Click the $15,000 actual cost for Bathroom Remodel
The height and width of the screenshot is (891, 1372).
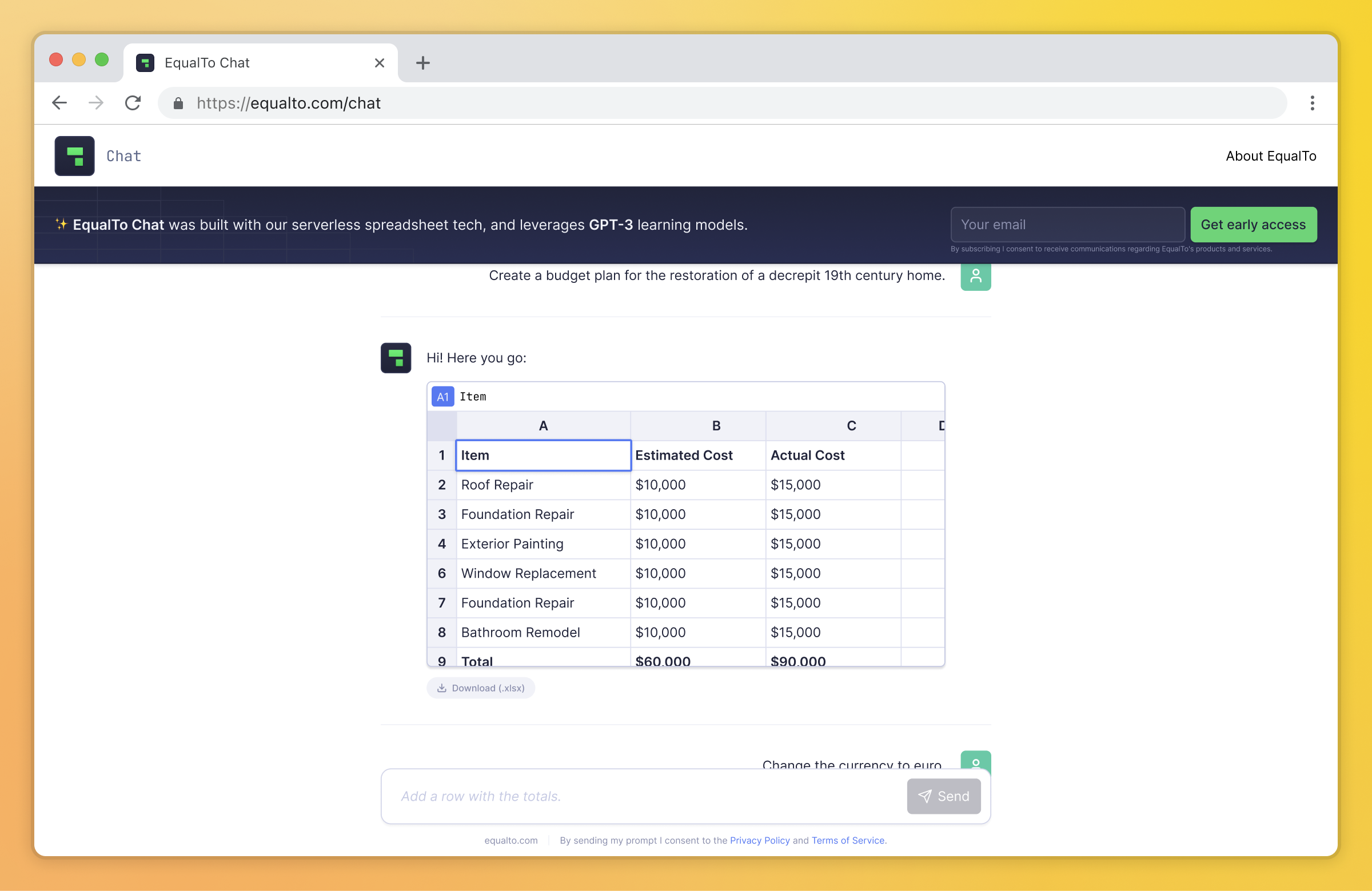(833, 632)
